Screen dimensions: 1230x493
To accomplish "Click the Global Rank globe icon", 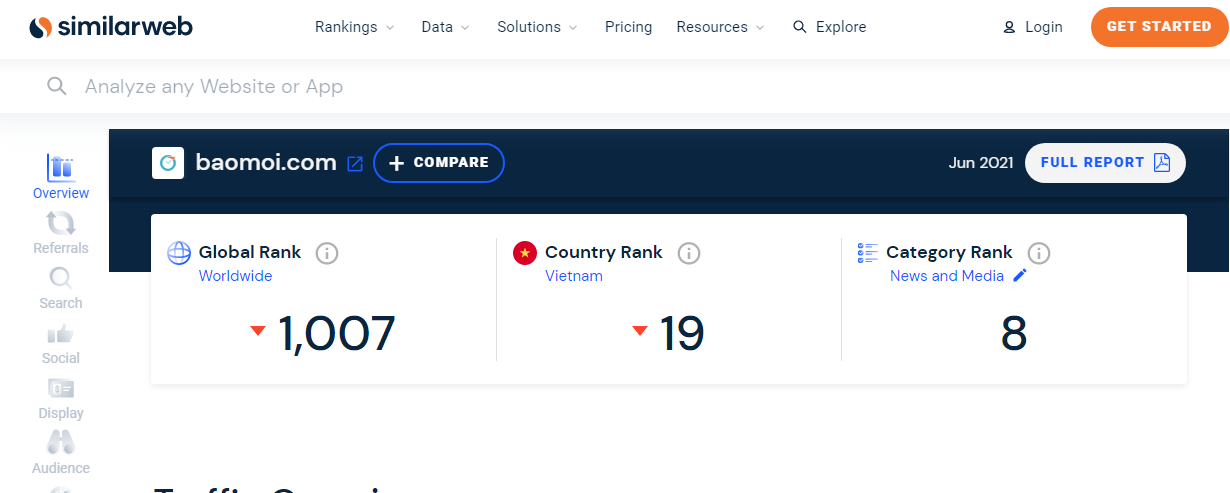I will coord(179,253).
